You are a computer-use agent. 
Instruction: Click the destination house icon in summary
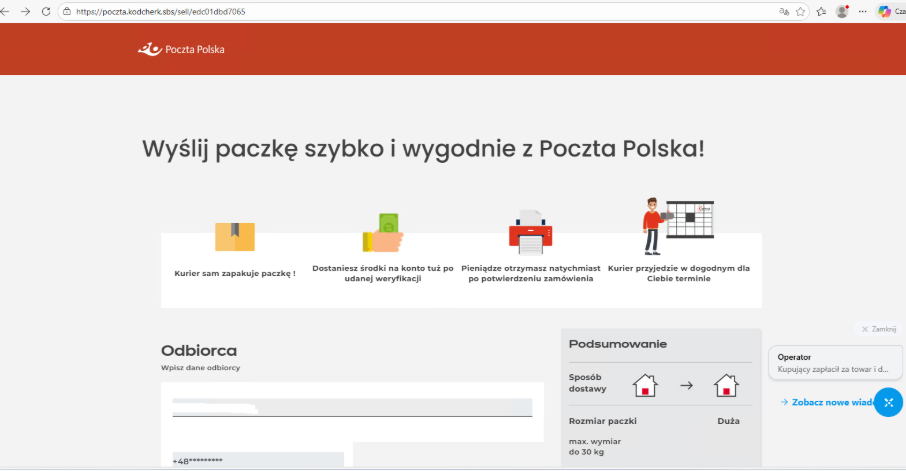726,384
